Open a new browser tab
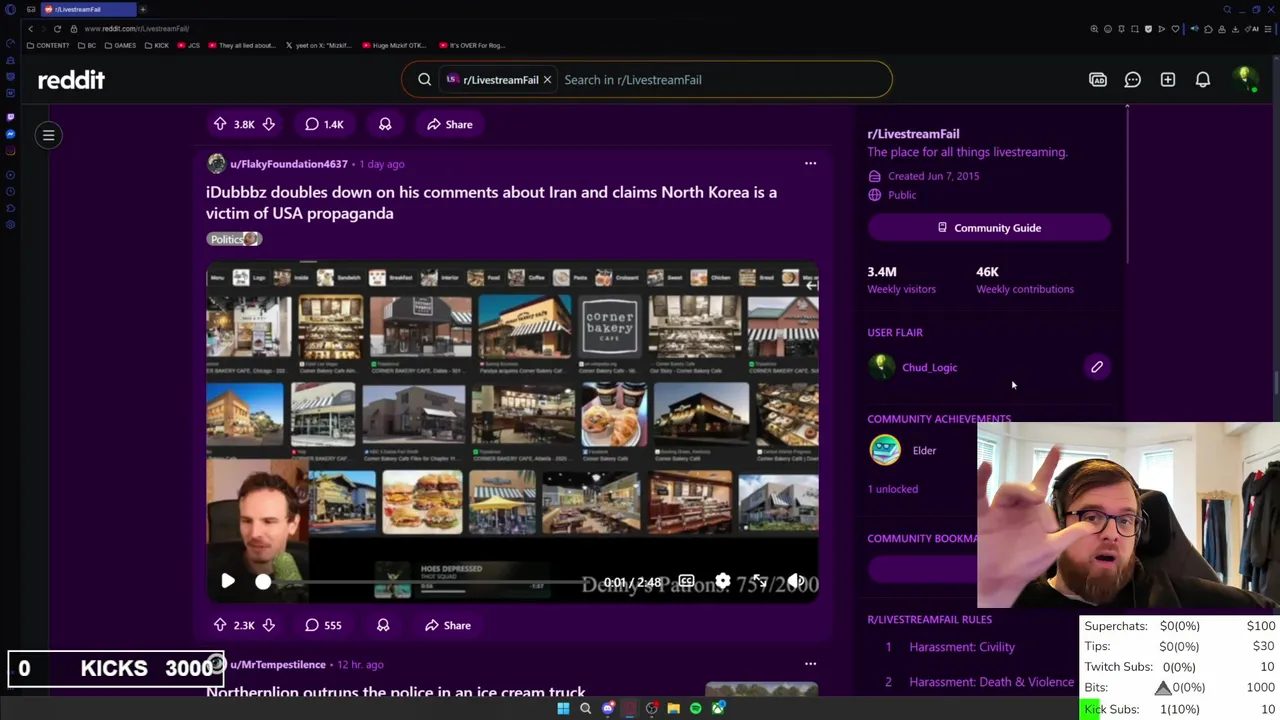The height and width of the screenshot is (720, 1280). [x=143, y=9]
